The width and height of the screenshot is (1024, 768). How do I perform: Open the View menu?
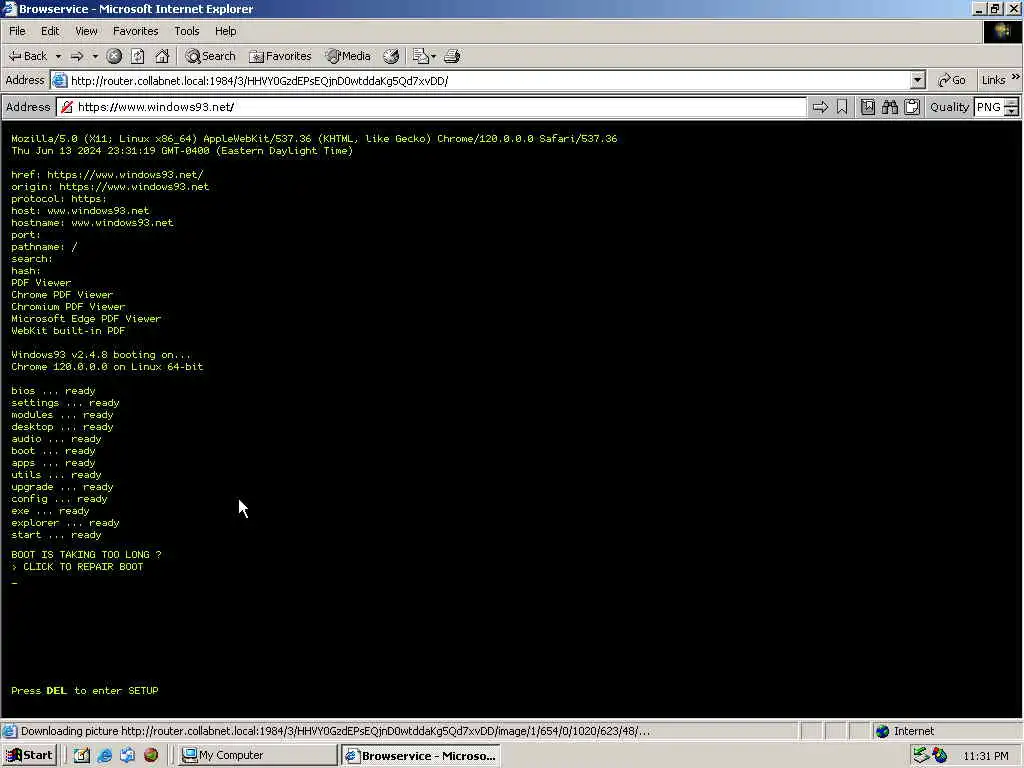point(86,31)
